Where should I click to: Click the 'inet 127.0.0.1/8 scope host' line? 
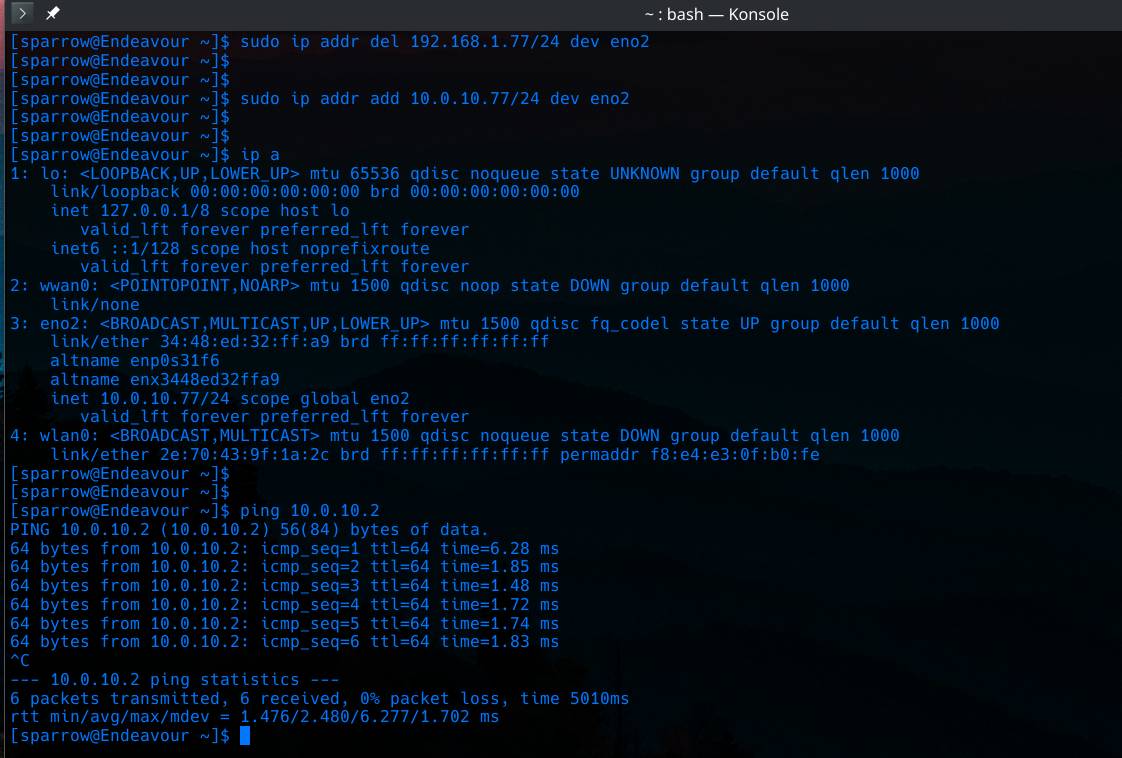click(x=200, y=211)
